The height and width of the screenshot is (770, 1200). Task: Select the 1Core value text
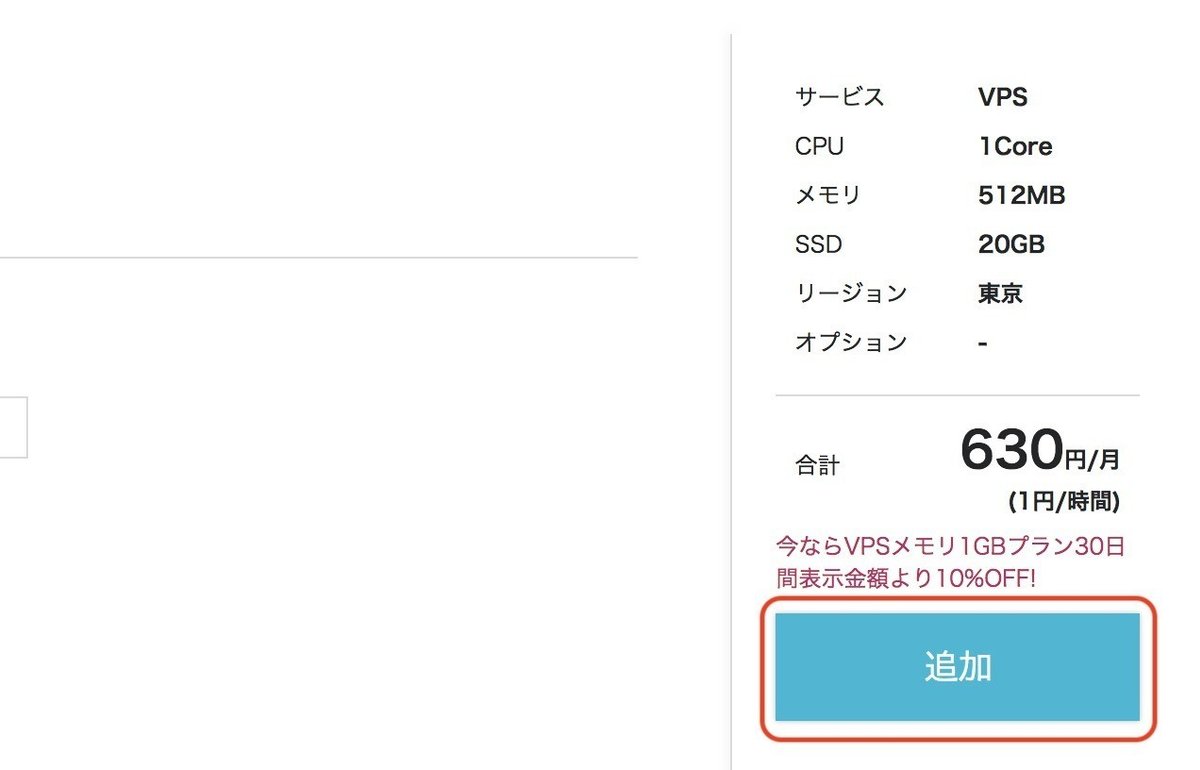tap(1015, 146)
